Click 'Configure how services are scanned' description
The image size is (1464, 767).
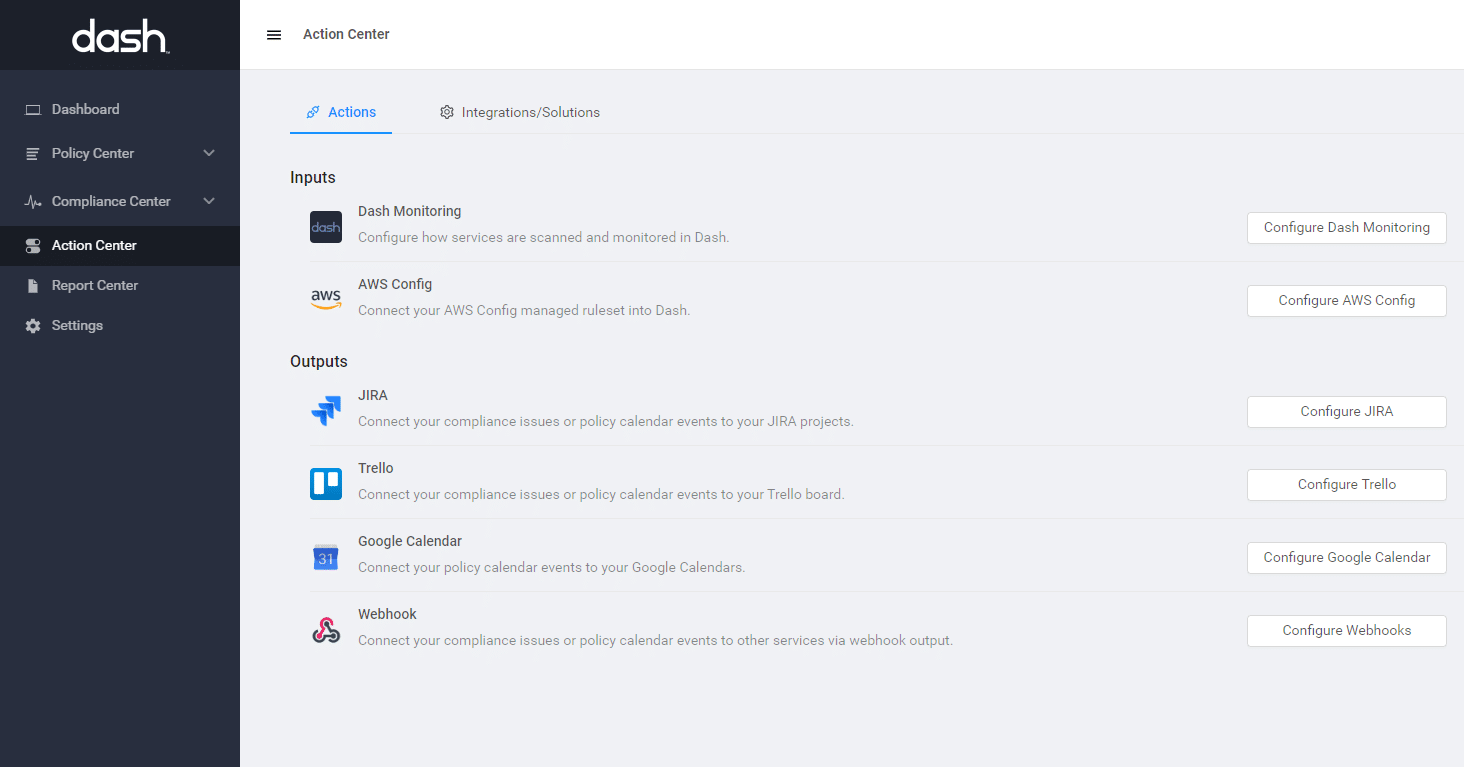tap(544, 237)
